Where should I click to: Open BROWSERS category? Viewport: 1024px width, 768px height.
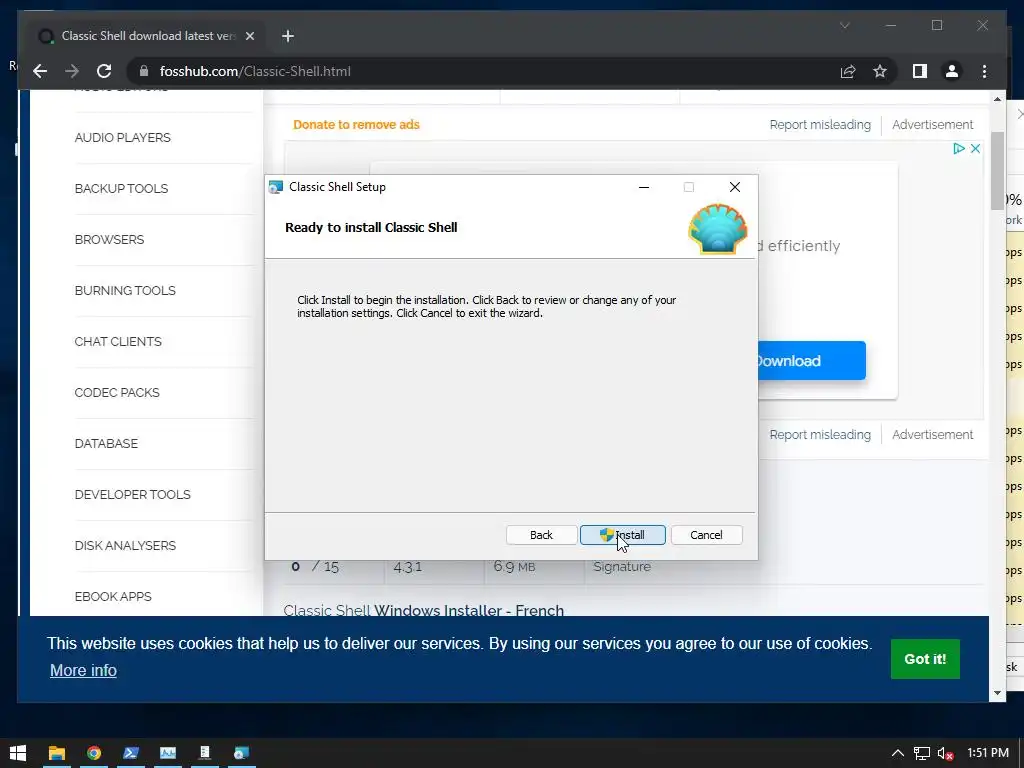(x=109, y=240)
